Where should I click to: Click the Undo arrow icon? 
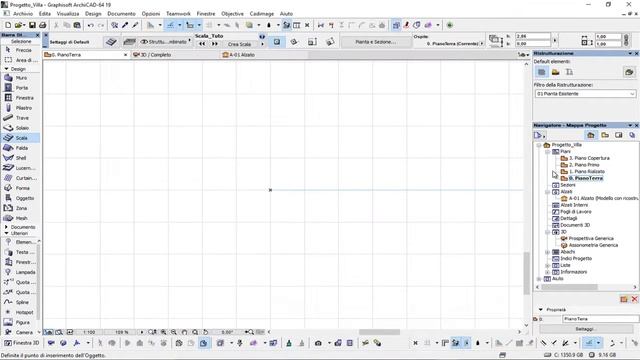[x=91, y=25]
